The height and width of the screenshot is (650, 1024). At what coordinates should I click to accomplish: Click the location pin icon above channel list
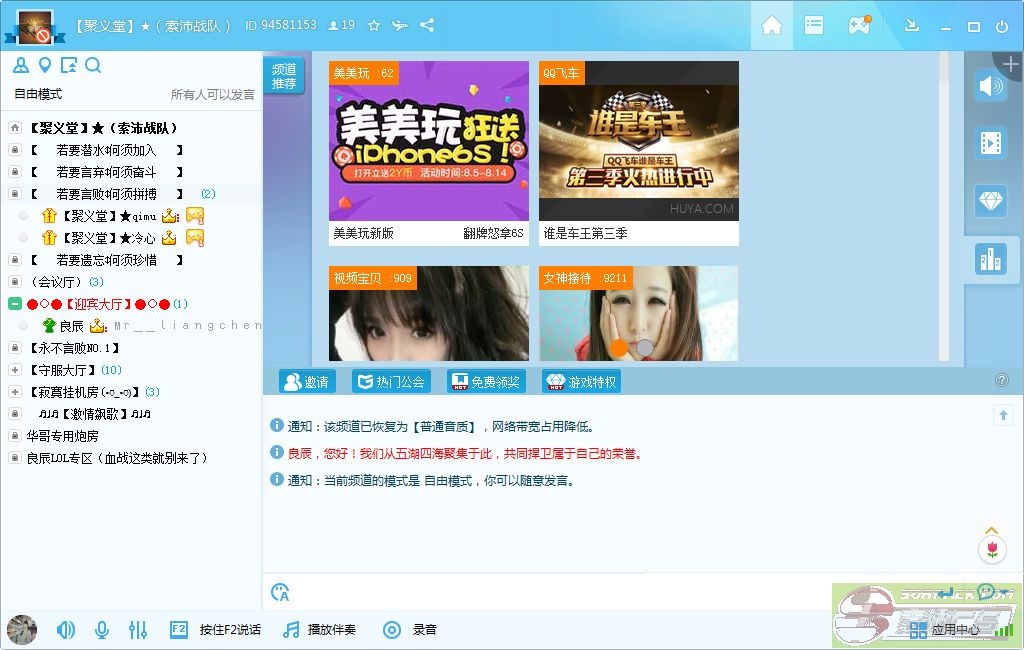pos(44,66)
